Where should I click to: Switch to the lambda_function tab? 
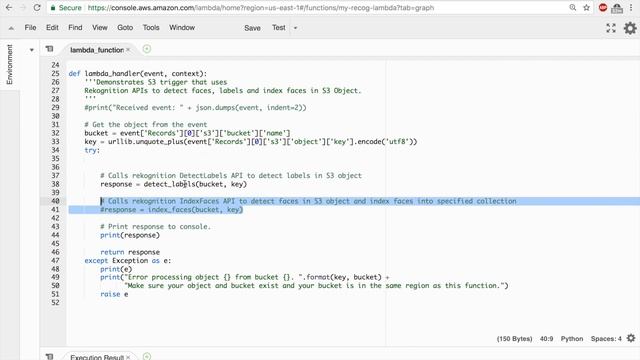[97, 50]
